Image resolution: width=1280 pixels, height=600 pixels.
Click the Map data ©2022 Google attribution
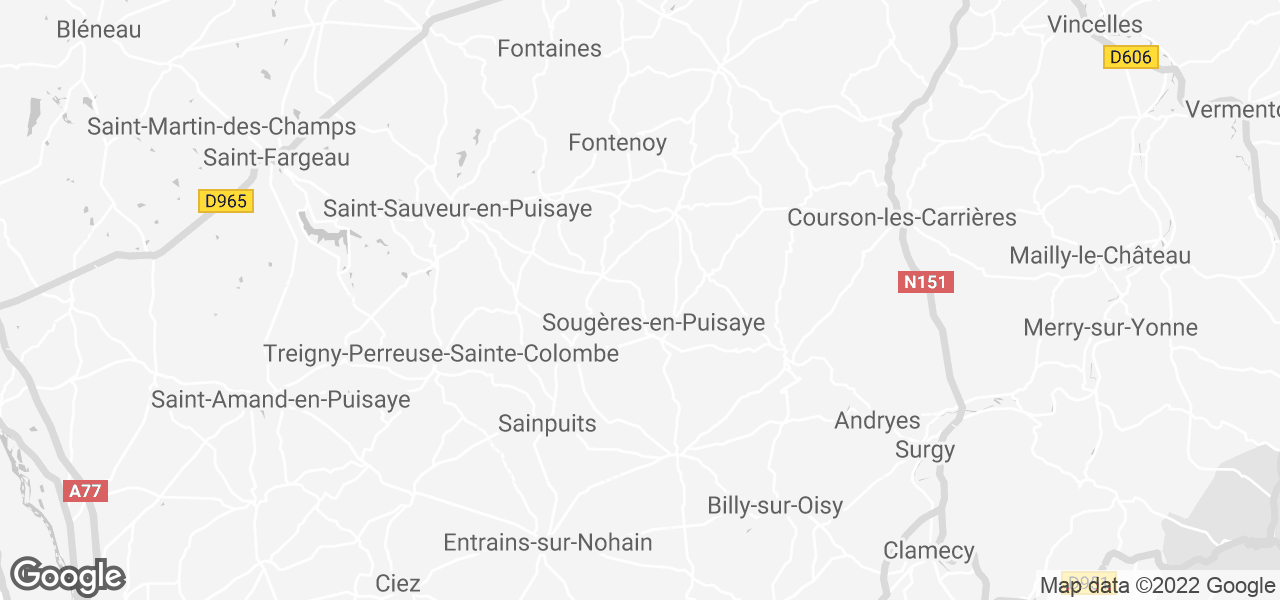coord(1157,586)
